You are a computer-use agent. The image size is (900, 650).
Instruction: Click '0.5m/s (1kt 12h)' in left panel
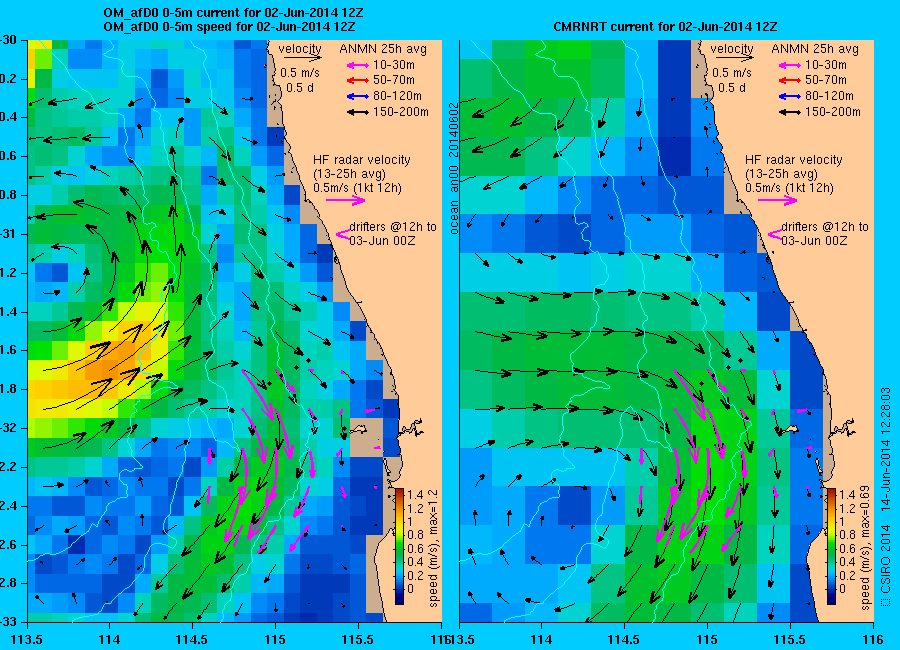pyautogui.click(x=358, y=188)
